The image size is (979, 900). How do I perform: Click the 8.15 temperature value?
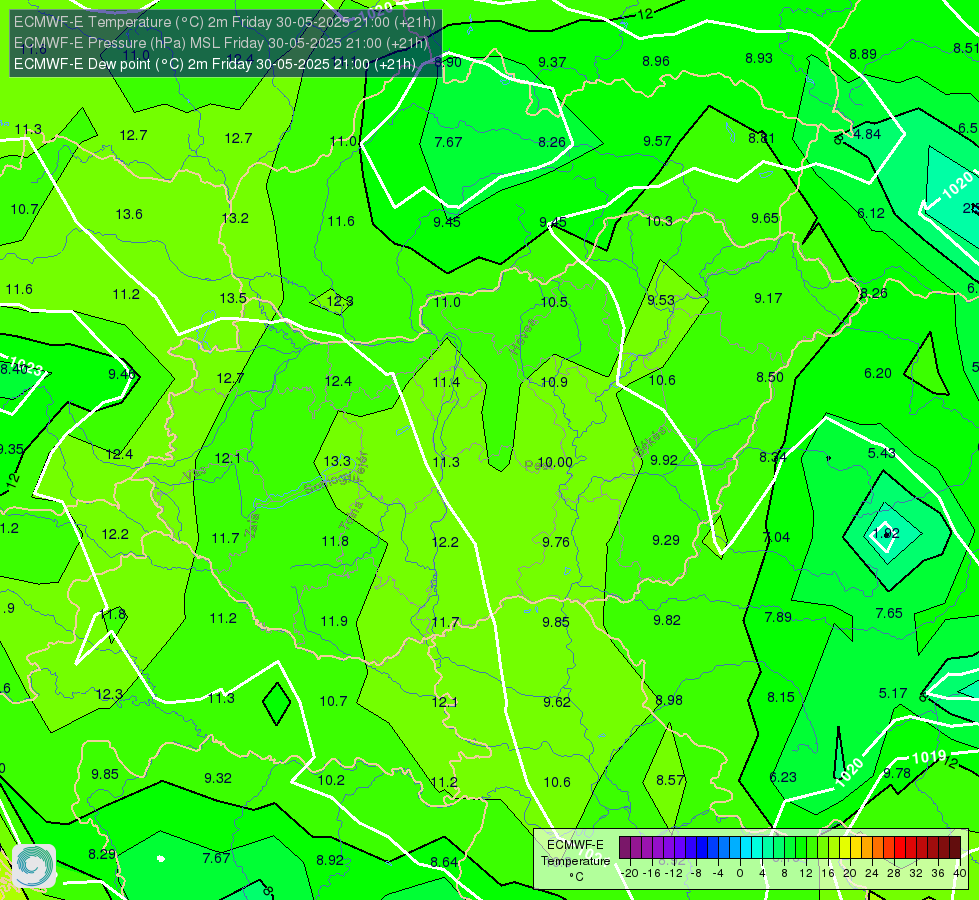click(781, 697)
